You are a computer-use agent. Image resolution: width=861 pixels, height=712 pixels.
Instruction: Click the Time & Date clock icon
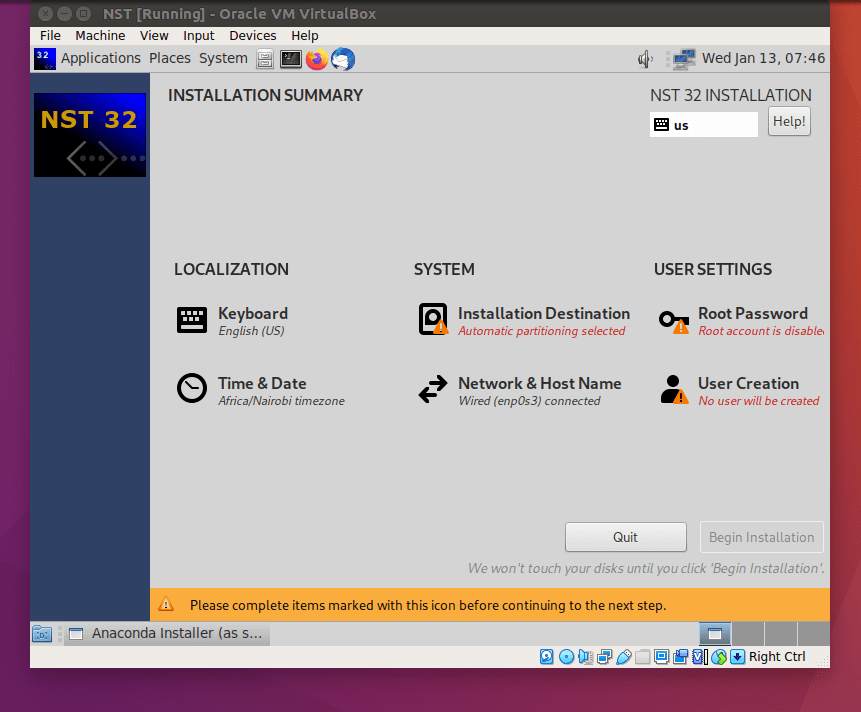tap(192, 388)
